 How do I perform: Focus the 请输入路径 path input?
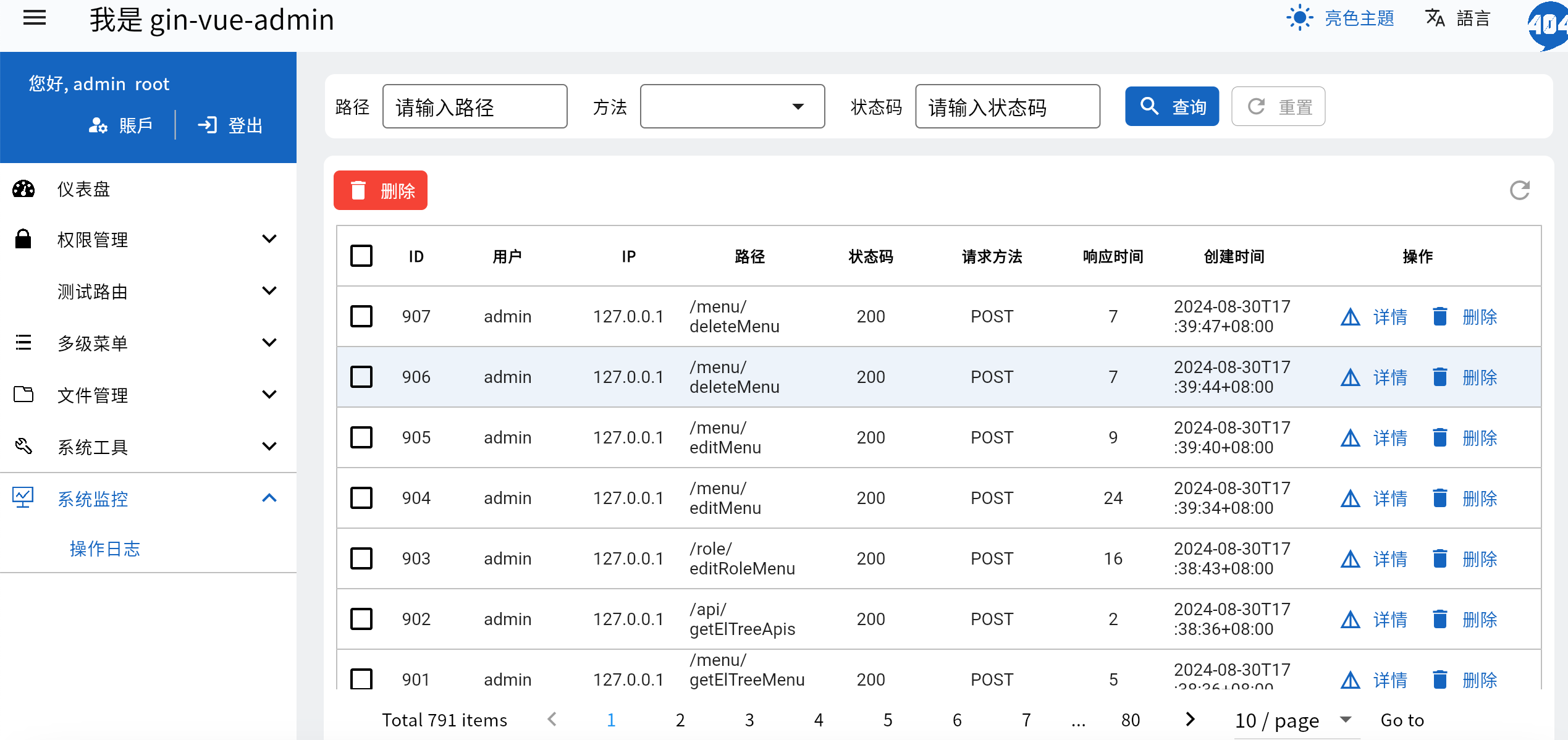(x=474, y=107)
